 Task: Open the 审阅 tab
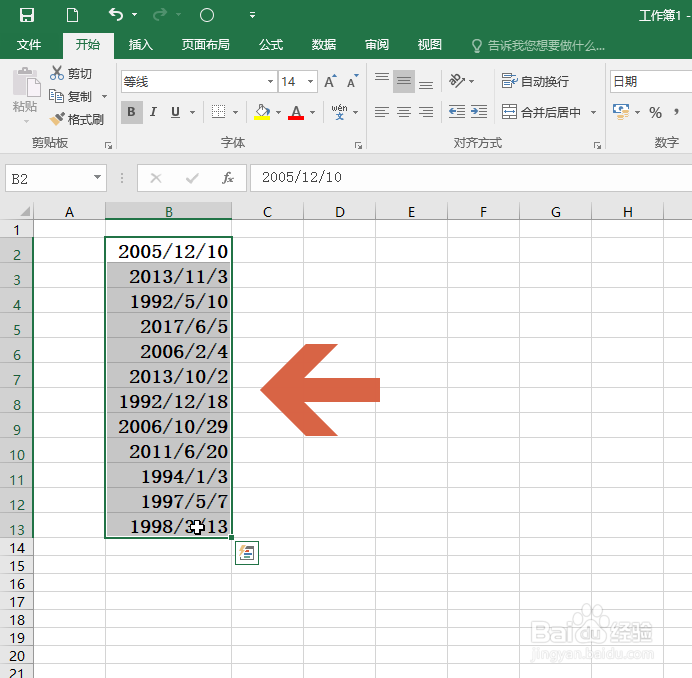click(377, 45)
